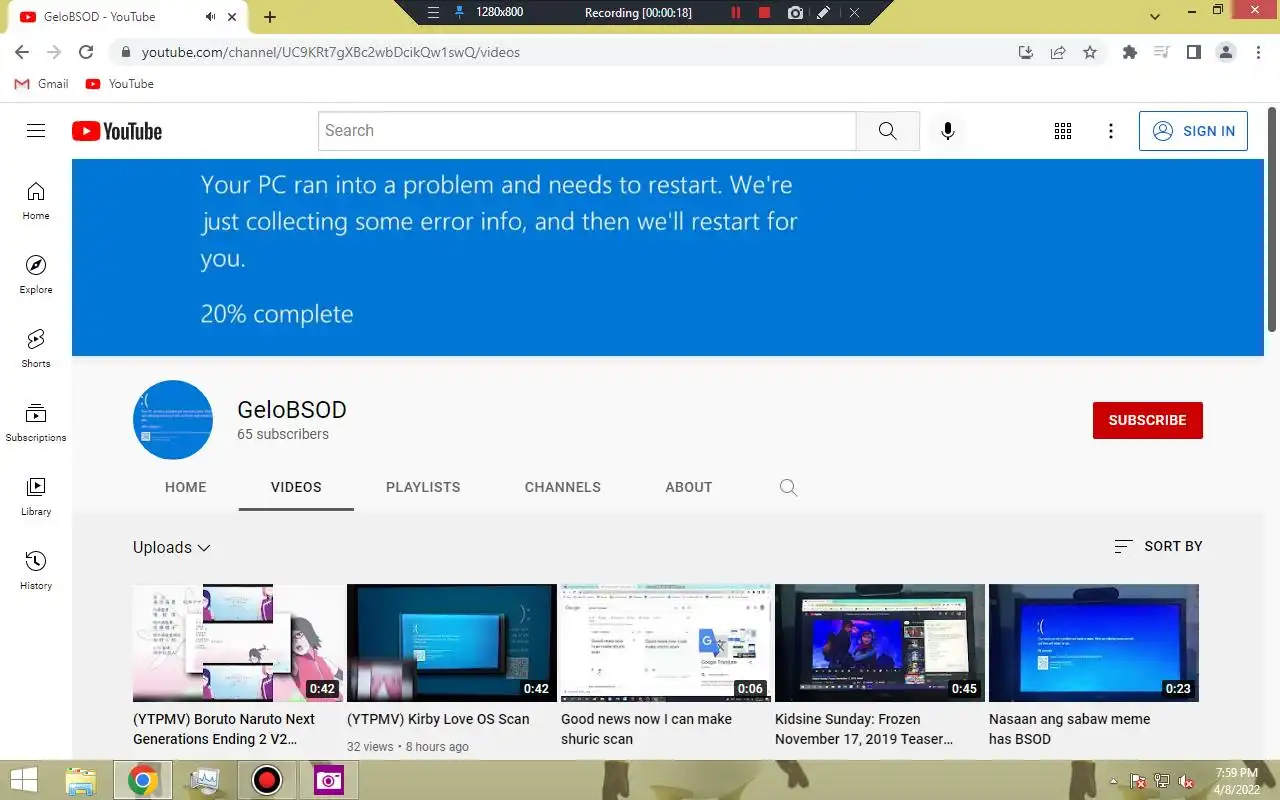Open the YouTube hamburger guide menu
Screen dimensions: 1280x800
tap(36, 131)
